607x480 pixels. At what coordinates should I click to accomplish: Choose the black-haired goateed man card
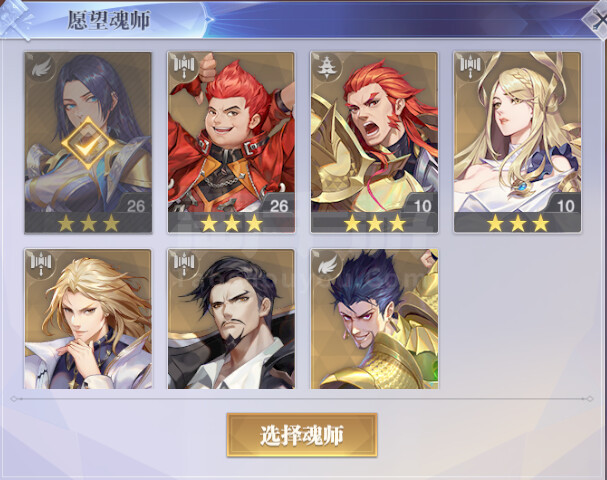pos(231,319)
